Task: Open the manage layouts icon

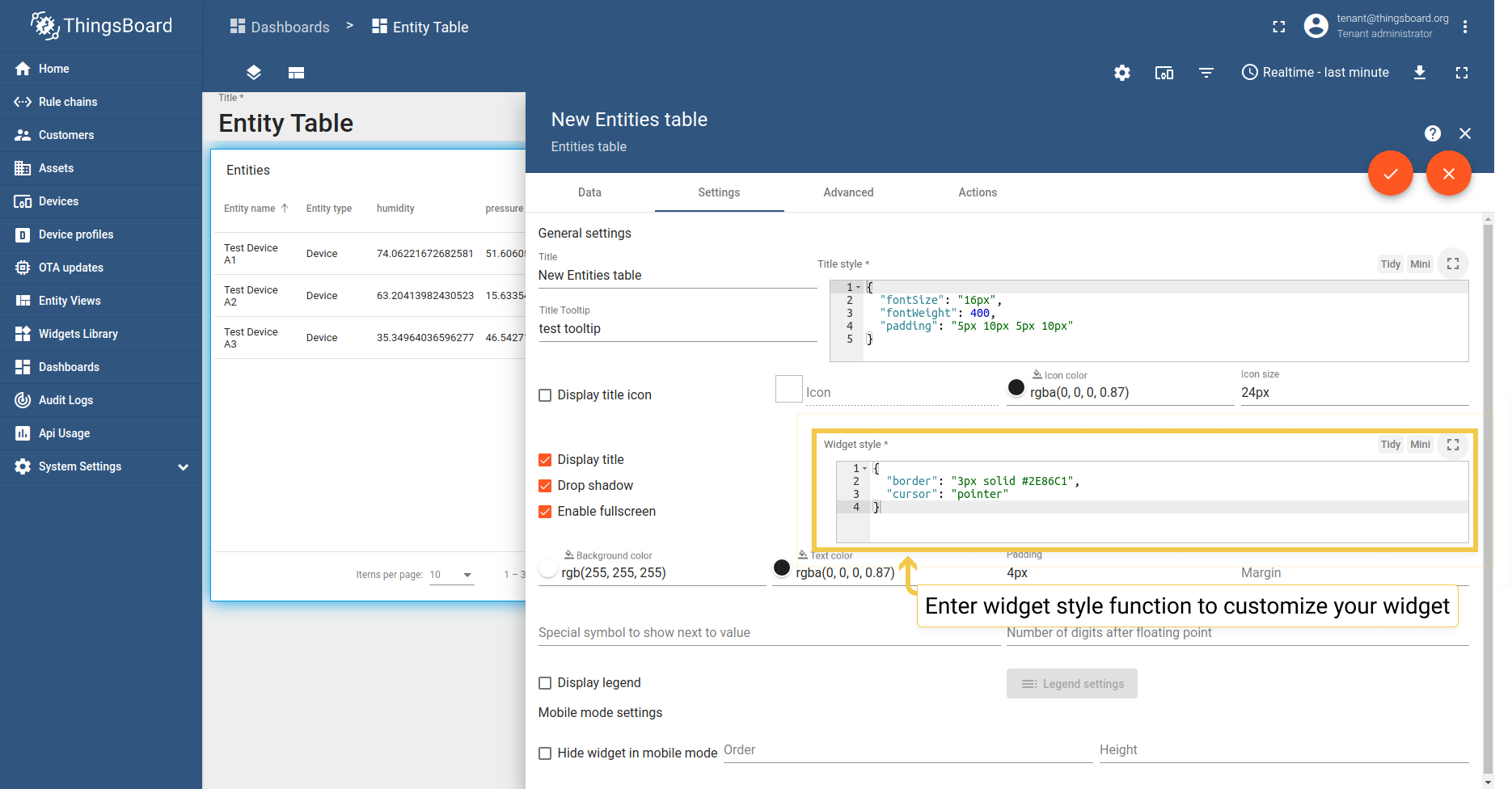Action: pos(296,73)
